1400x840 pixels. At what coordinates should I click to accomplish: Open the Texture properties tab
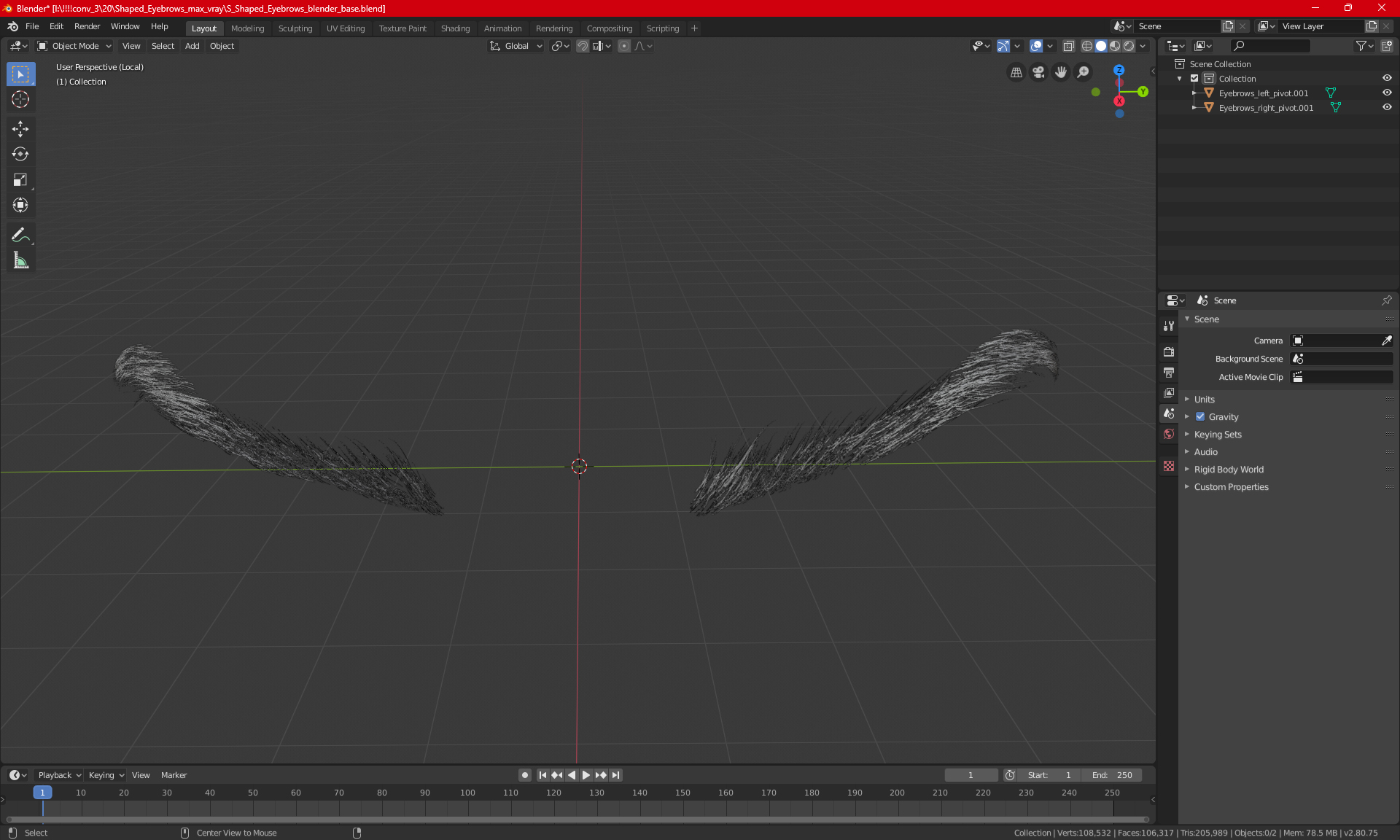tap(1169, 466)
